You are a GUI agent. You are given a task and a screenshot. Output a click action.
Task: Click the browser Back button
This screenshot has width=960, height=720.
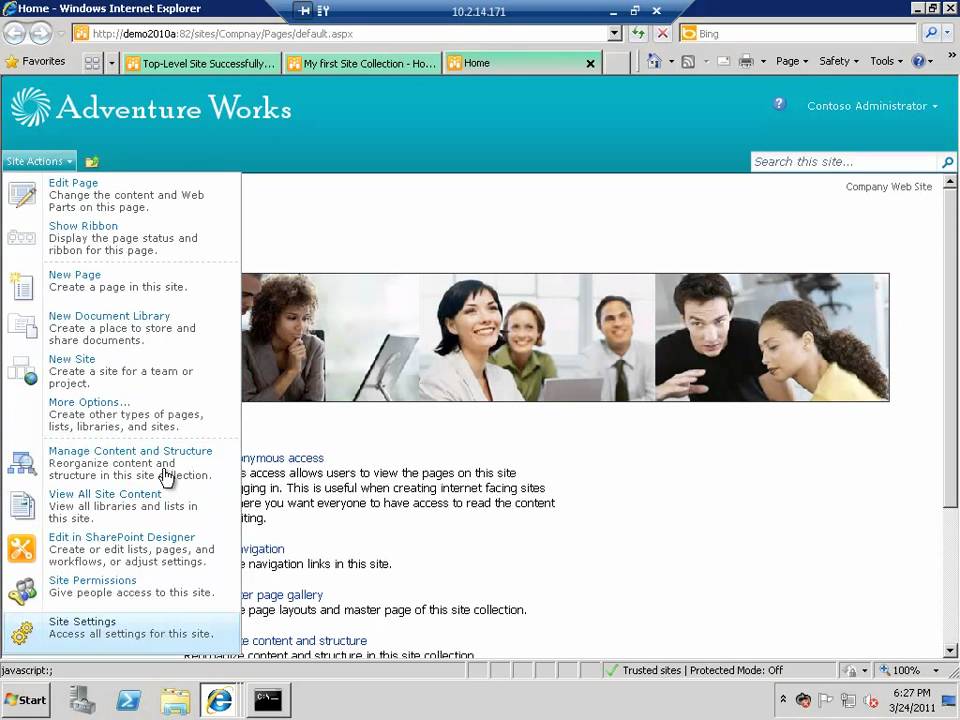coord(15,33)
